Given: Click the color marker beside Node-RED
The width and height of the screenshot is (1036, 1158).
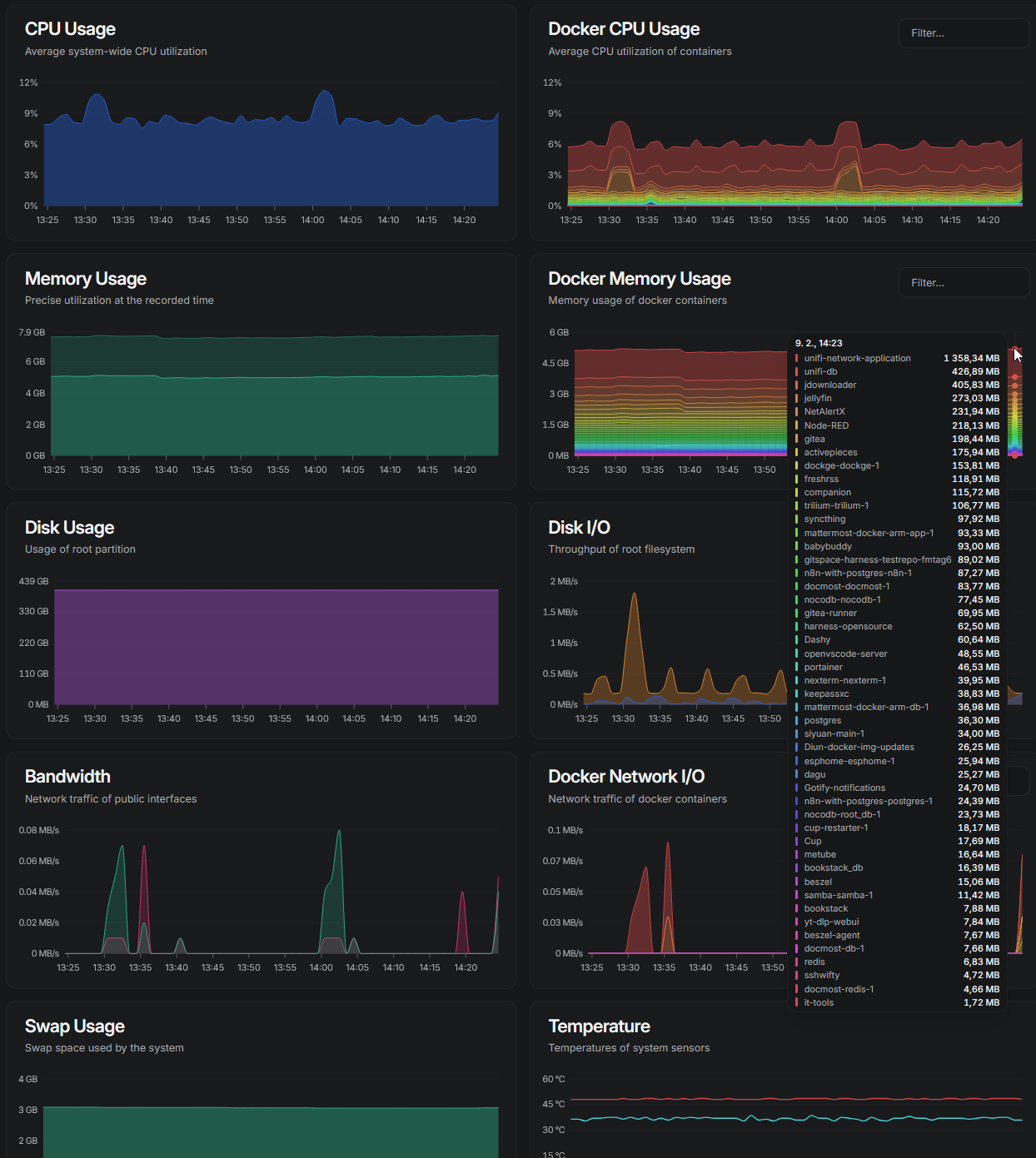Looking at the screenshot, I should (x=797, y=425).
